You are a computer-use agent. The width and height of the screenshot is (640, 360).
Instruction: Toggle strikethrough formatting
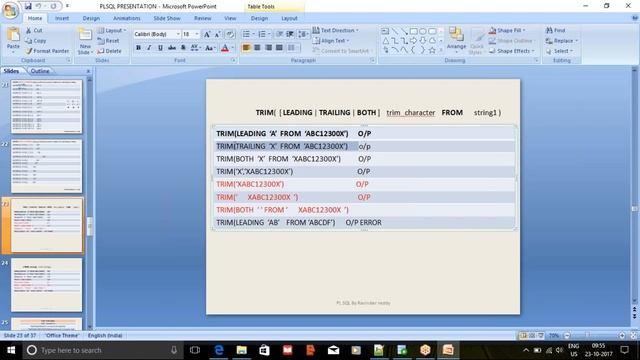(x=172, y=48)
